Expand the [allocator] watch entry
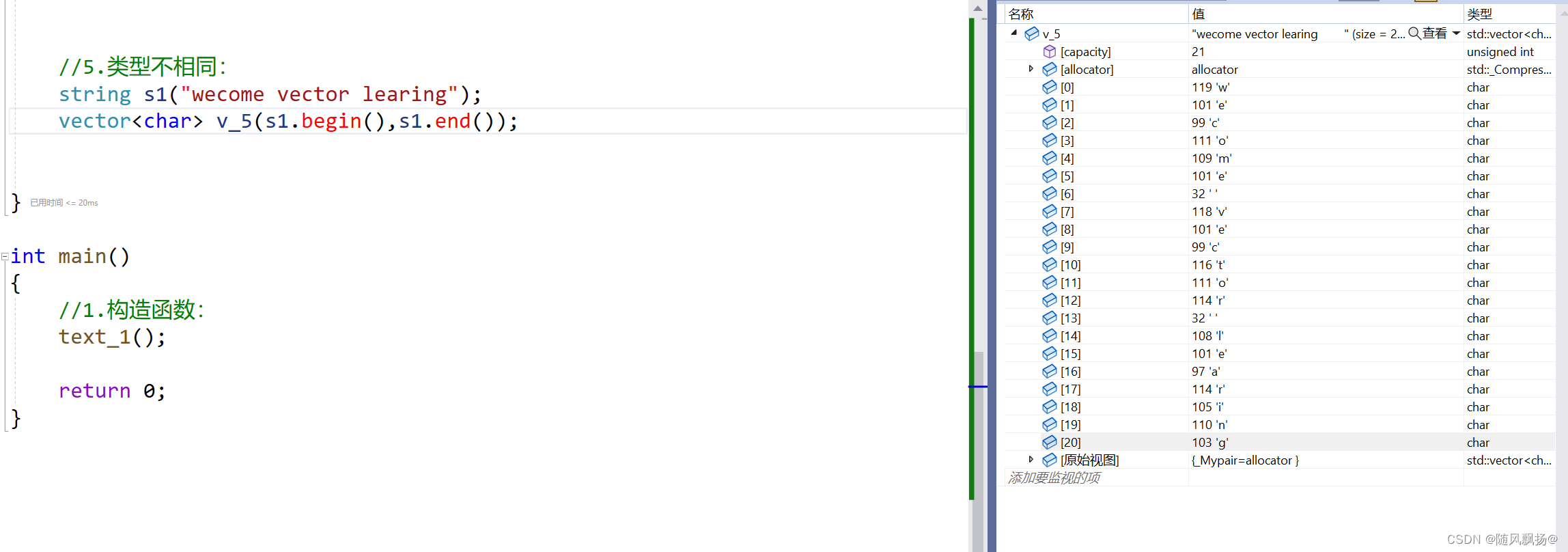The height and width of the screenshot is (552, 1568). click(1031, 69)
